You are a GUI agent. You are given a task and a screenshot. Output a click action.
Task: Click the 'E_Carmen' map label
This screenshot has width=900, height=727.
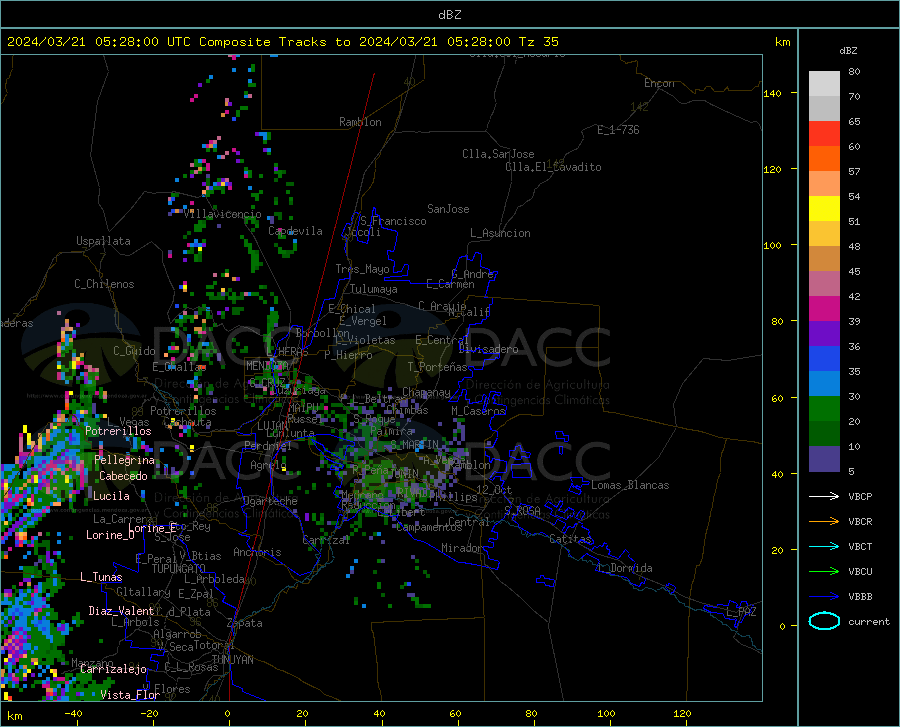point(451,284)
